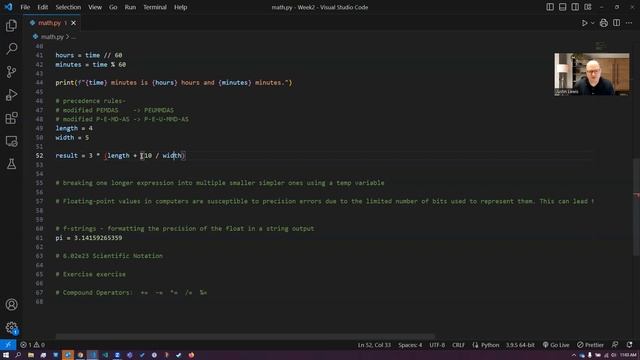Toggle the bottom panel layout
Image resolution: width=640 pixels, height=360 pixels.
click(562, 7)
